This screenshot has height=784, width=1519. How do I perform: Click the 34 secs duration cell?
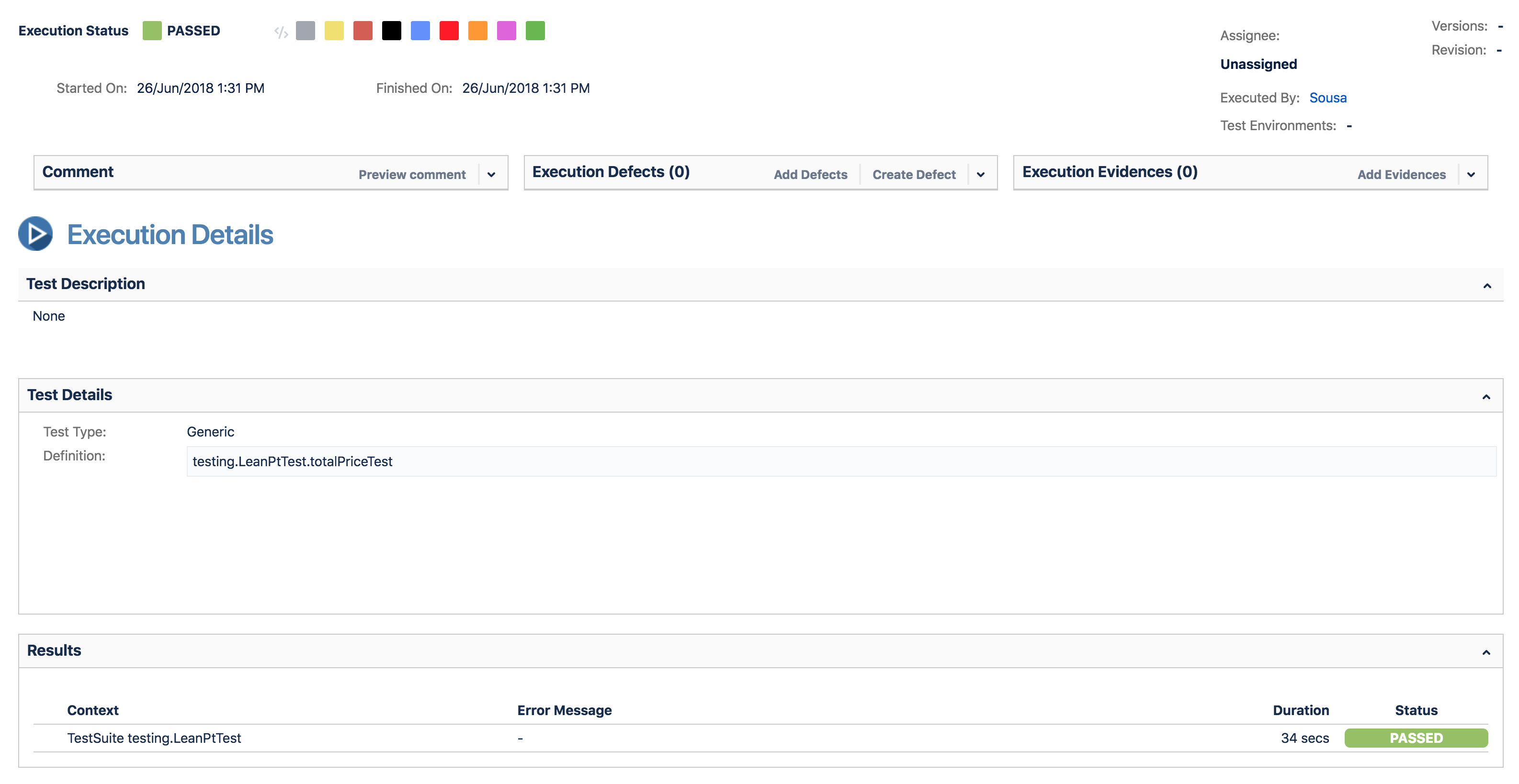point(1305,738)
